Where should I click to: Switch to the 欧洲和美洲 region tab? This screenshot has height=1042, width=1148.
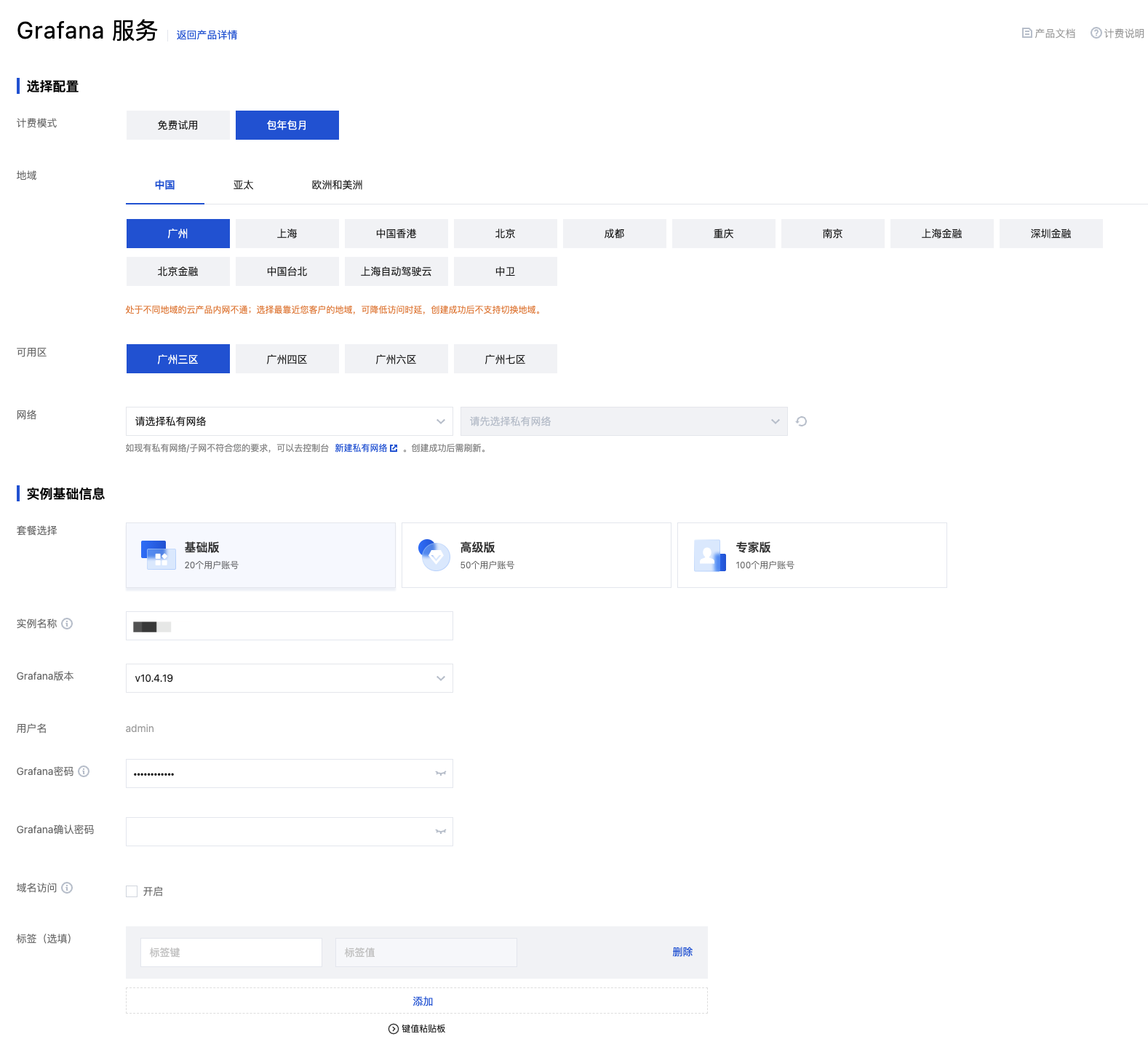pos(338,185)
